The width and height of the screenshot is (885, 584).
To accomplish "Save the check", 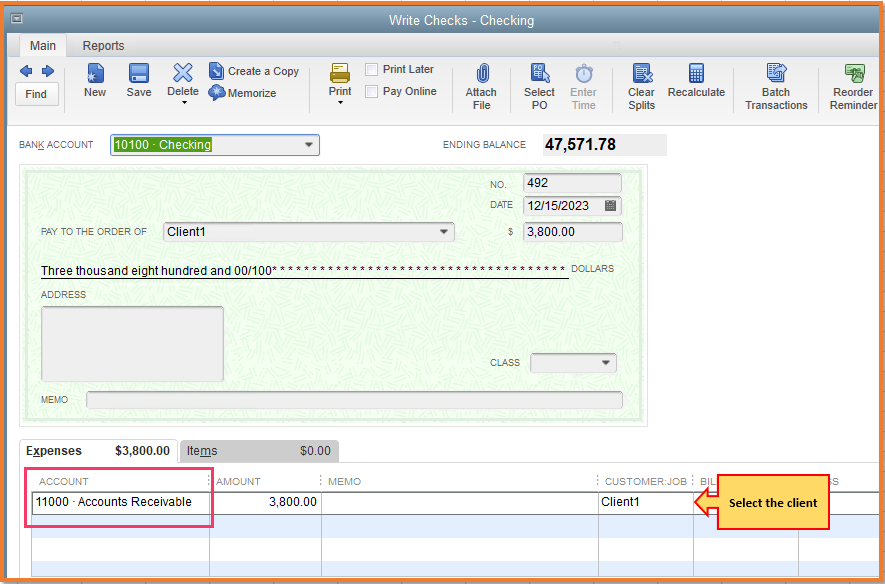I will click(x=139, y=80).
